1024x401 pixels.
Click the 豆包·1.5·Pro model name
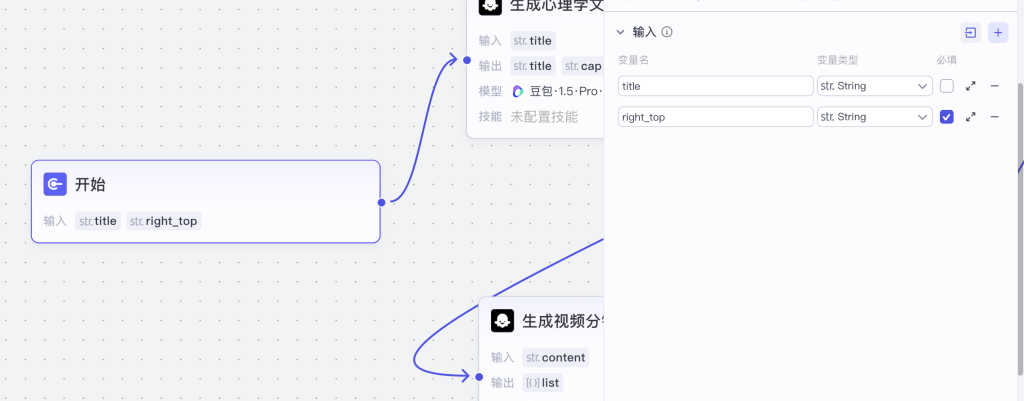click(x=566, y=91)
